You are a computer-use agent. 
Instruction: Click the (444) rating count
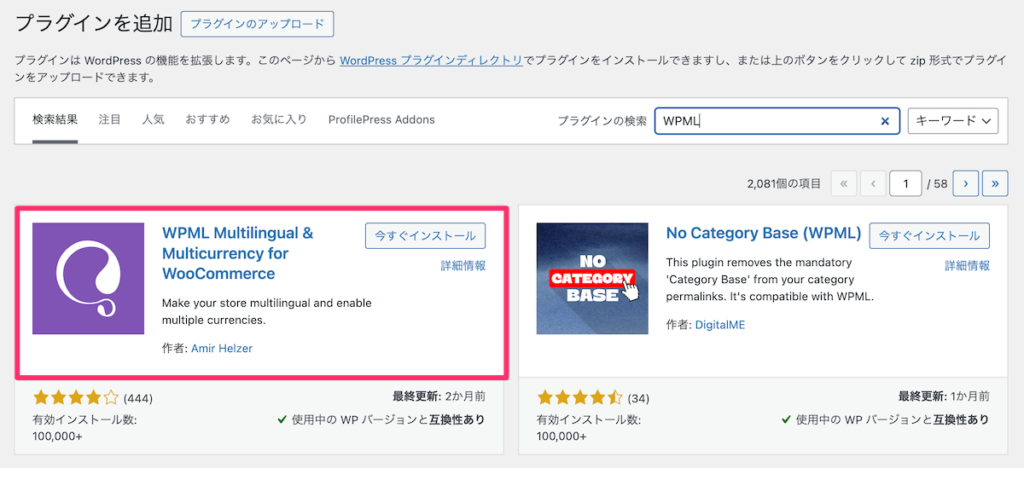(x=137, y=398)
